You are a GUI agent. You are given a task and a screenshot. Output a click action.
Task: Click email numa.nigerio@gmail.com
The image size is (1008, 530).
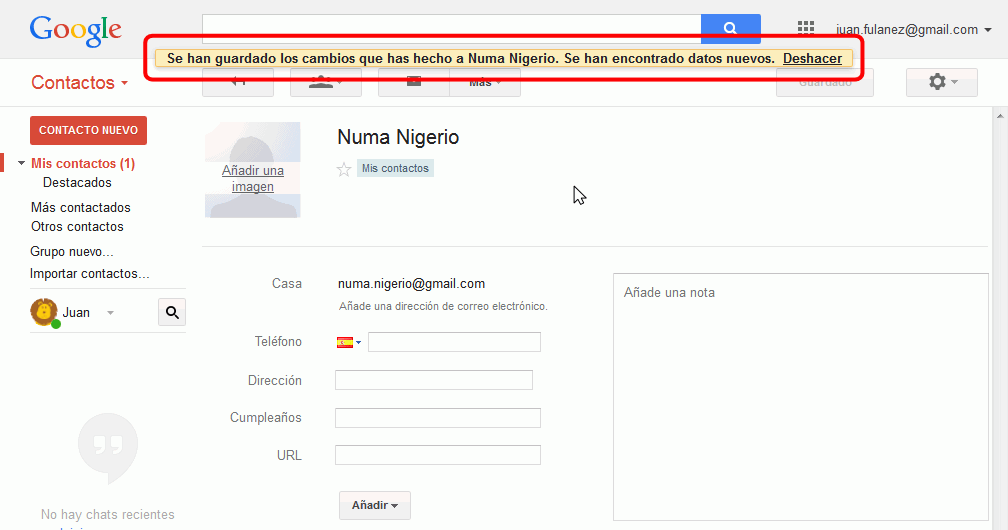[411, 284]
